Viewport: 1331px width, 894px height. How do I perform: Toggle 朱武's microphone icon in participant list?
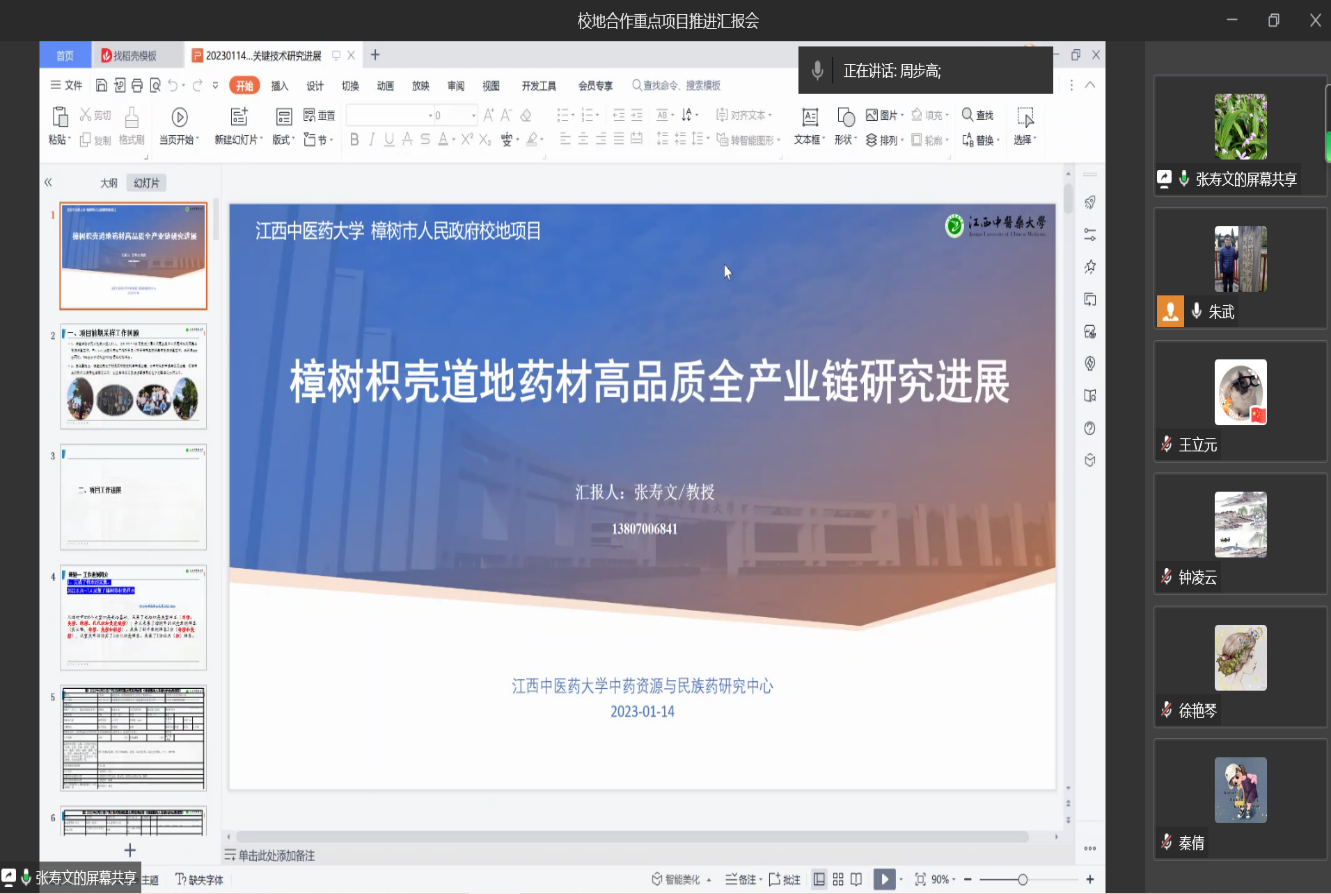point(1196,311)
